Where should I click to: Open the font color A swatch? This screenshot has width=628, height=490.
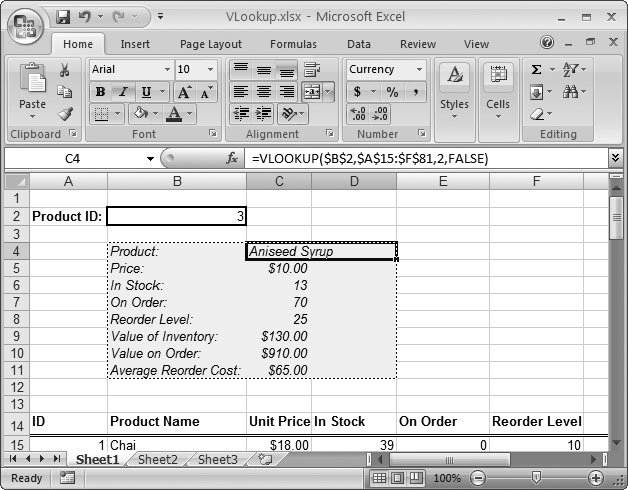pos(174,114)
